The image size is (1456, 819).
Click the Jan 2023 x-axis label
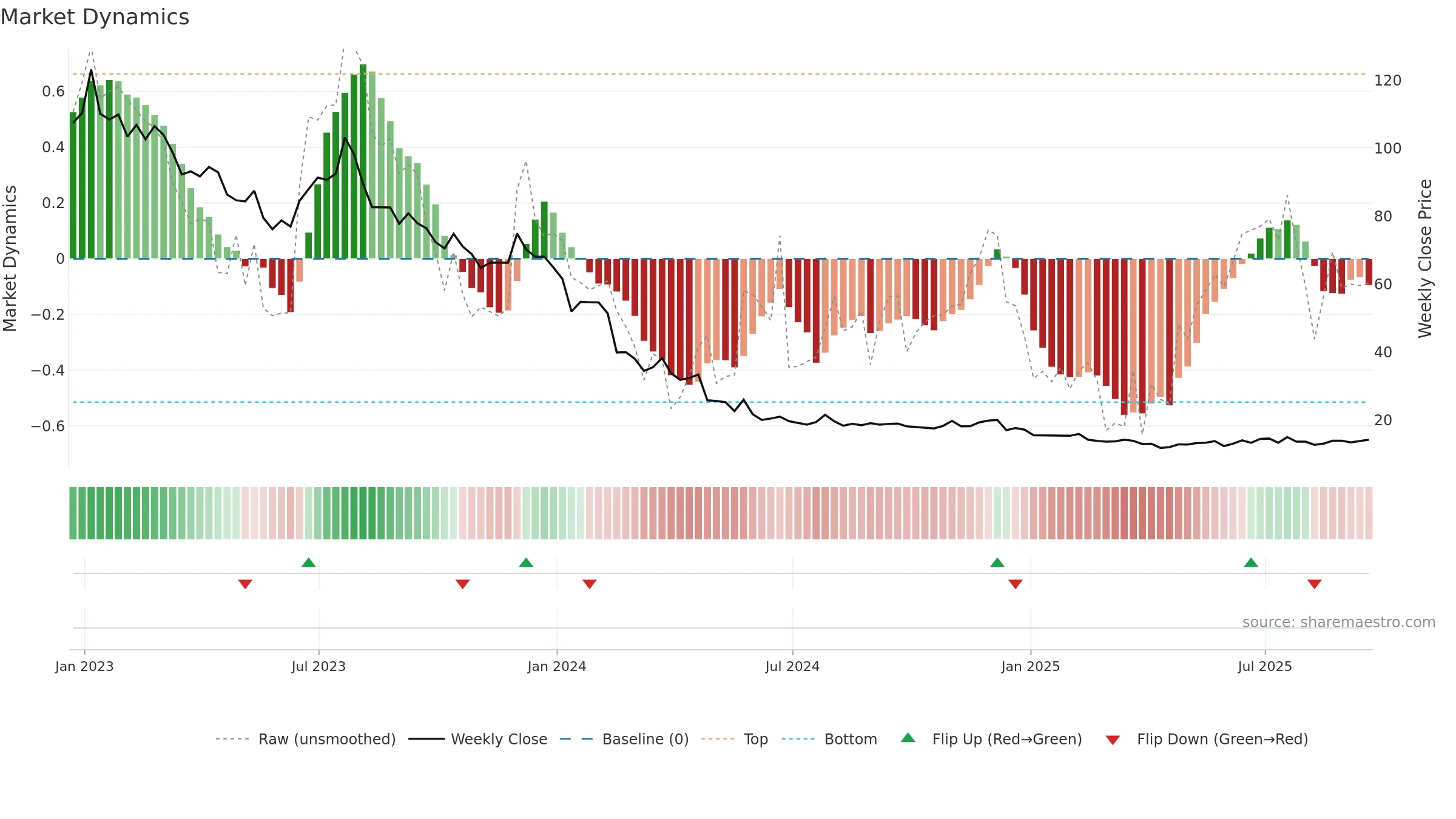[x=84, y=666]
